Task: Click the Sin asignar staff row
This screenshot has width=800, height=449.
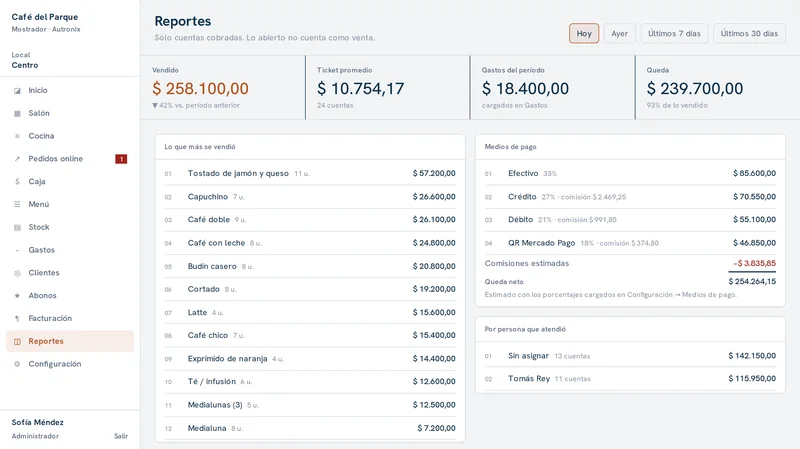Action: pyautogui.click(x=630, y=356)
